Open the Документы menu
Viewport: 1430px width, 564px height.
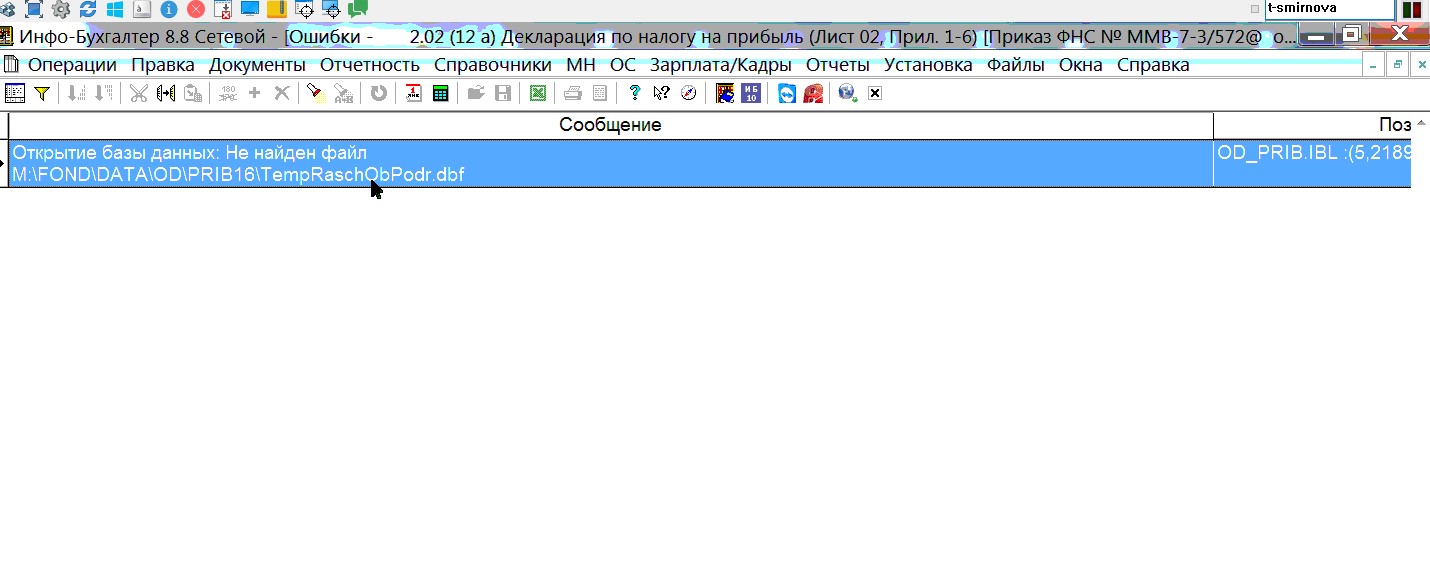coord(257,65)
